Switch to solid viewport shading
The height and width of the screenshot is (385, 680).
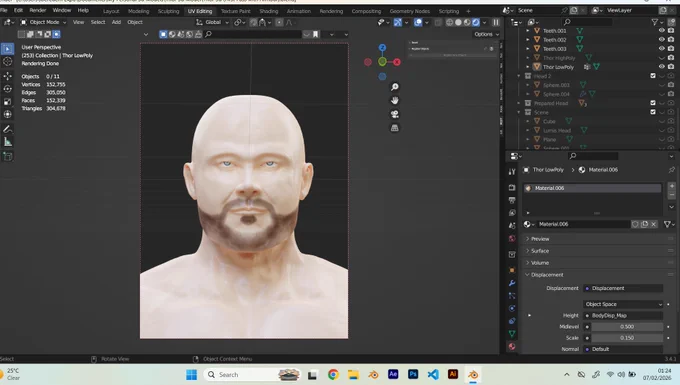pyautogui.click(x=458, y=22)
